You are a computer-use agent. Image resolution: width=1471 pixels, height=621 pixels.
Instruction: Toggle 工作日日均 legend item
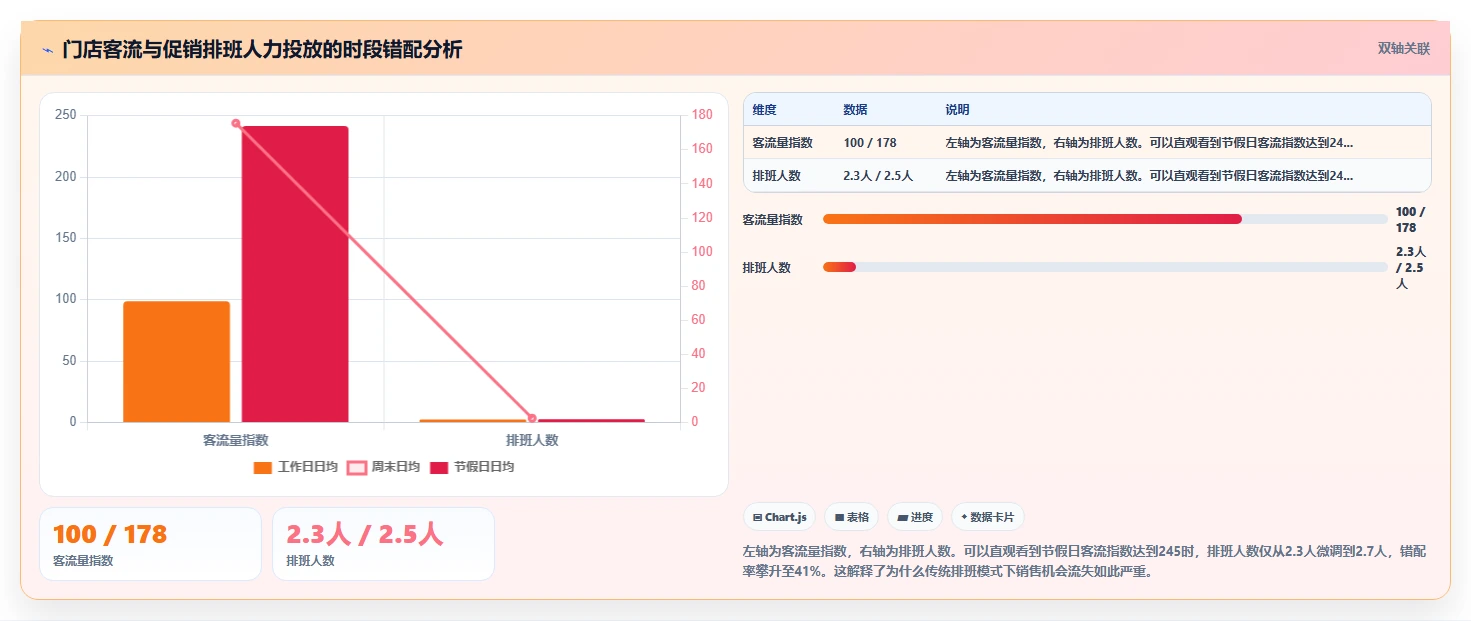[x=296, y=467]
